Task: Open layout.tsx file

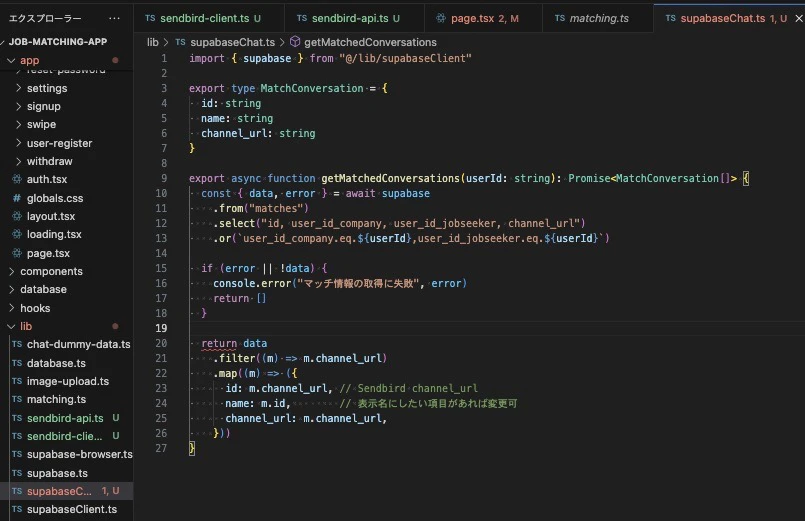Action: point(51,216)
